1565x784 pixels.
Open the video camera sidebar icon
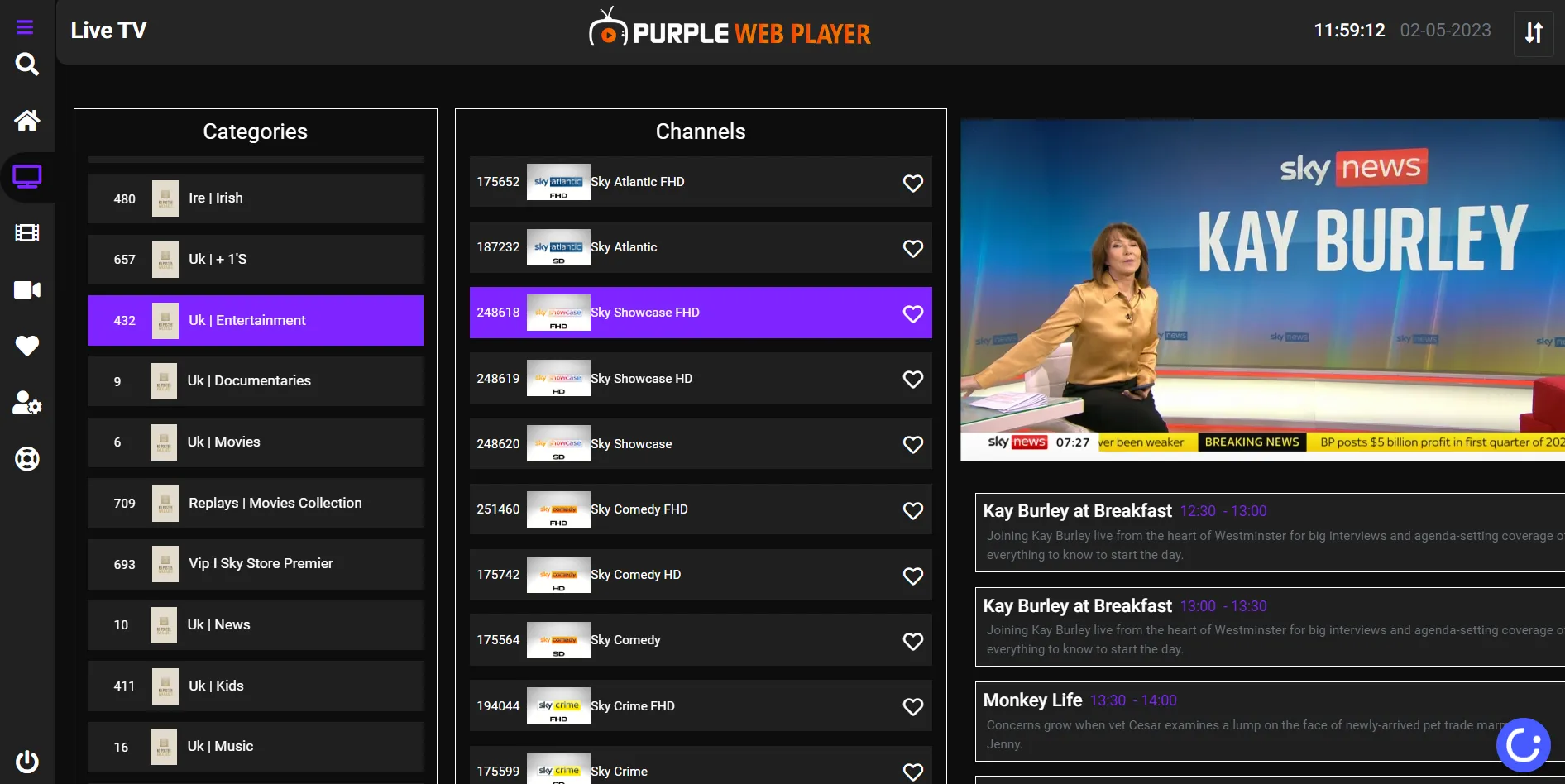27,289
